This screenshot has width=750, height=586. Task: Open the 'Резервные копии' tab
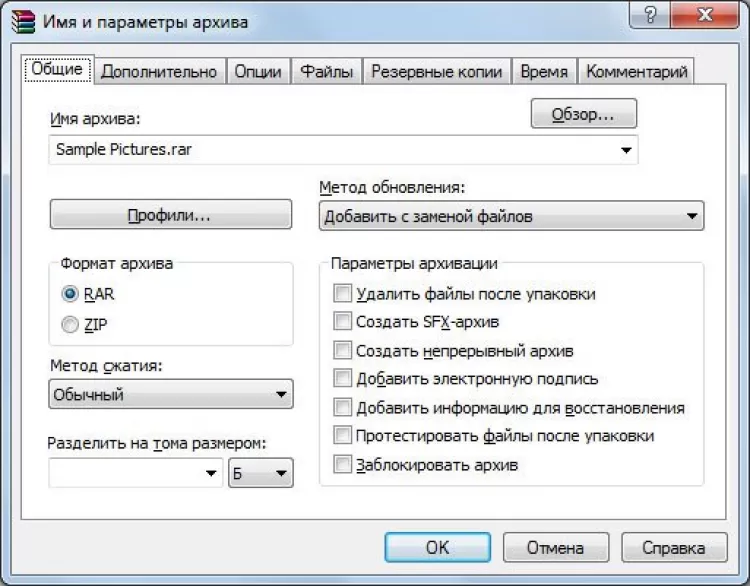click(x=436, y=71)
